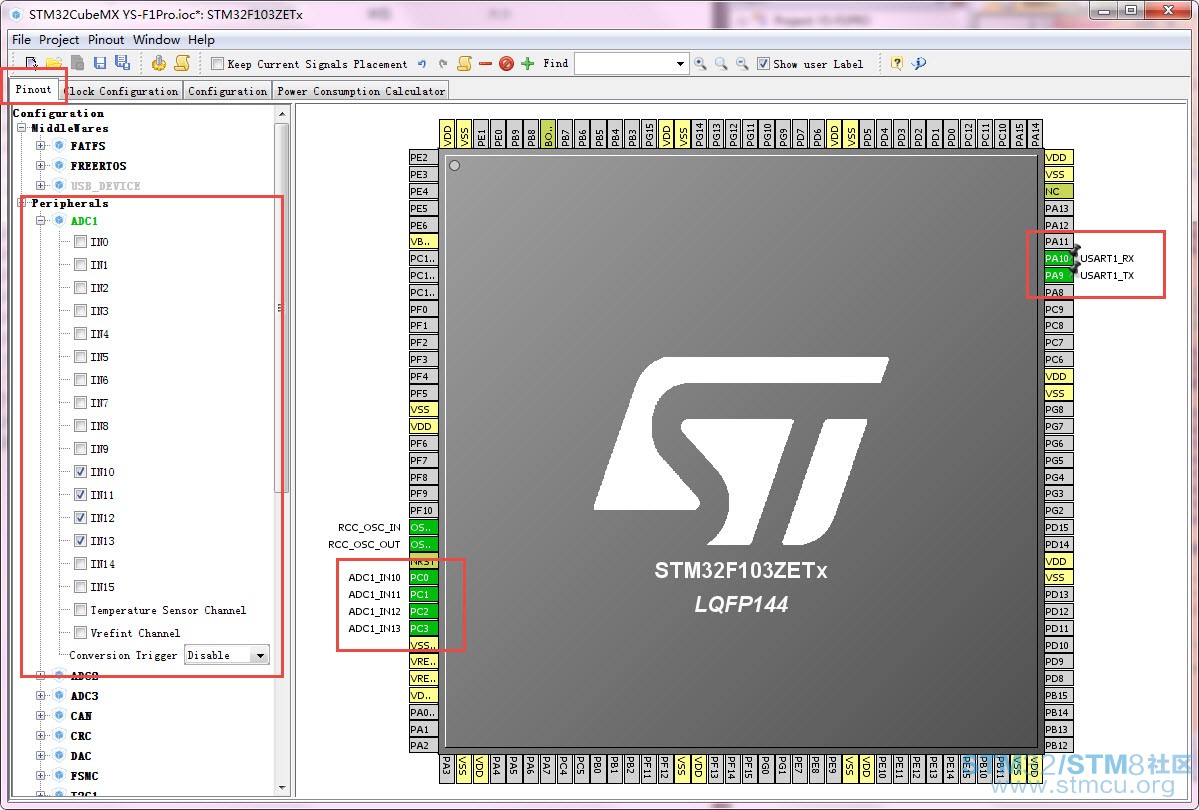The width and height of the screenshot is (1199, 810).
Task: Click the red minus icon in toolbar
Action: (x=486, y=63)
